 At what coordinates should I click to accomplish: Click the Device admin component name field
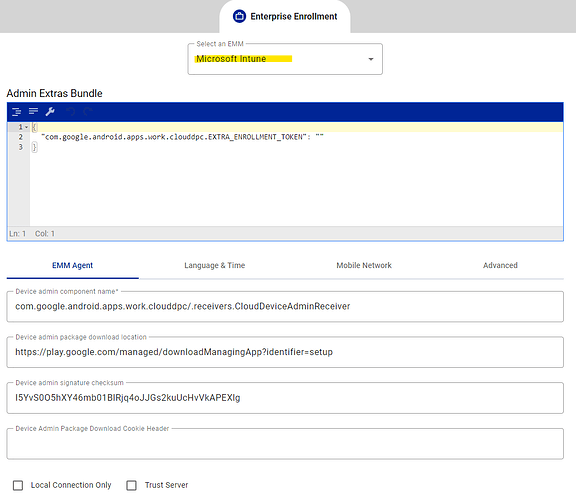pyautogui.click(x=285, y=307)
